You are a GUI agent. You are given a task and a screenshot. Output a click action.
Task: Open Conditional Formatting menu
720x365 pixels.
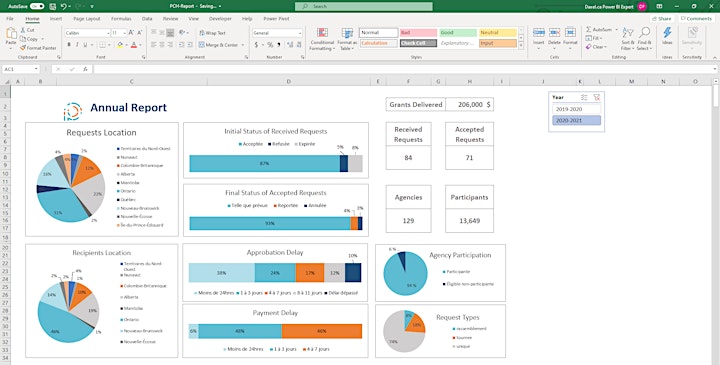pos(322,39)
